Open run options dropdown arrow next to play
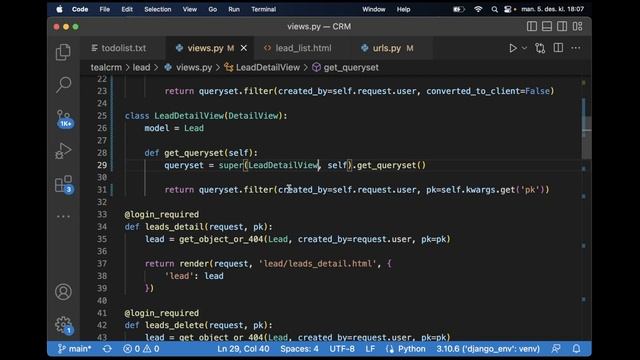 pyautogui.click(x=524, y=48)
